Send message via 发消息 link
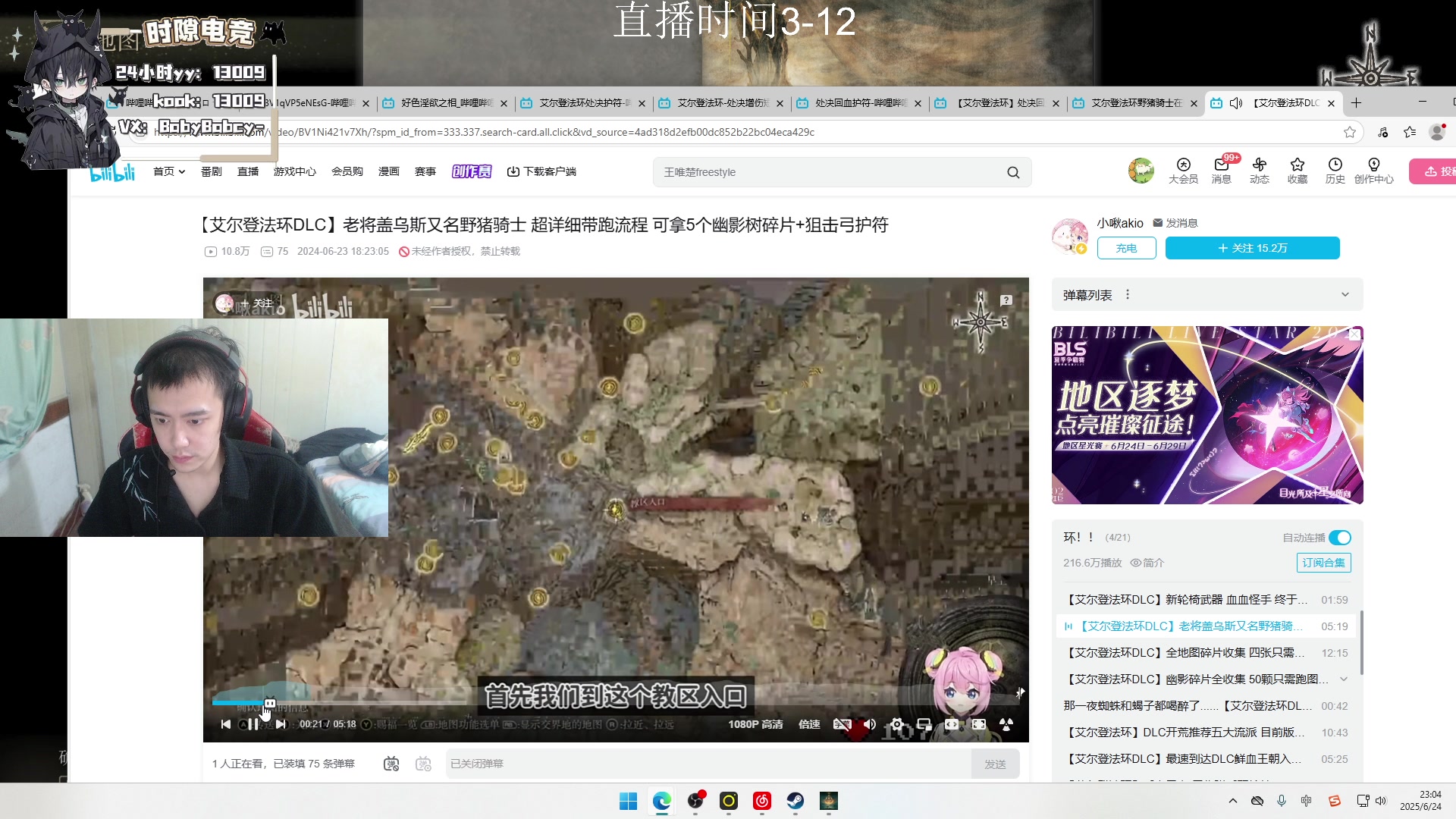This screenshot has width=1456, height=819. pos(1175,223)
